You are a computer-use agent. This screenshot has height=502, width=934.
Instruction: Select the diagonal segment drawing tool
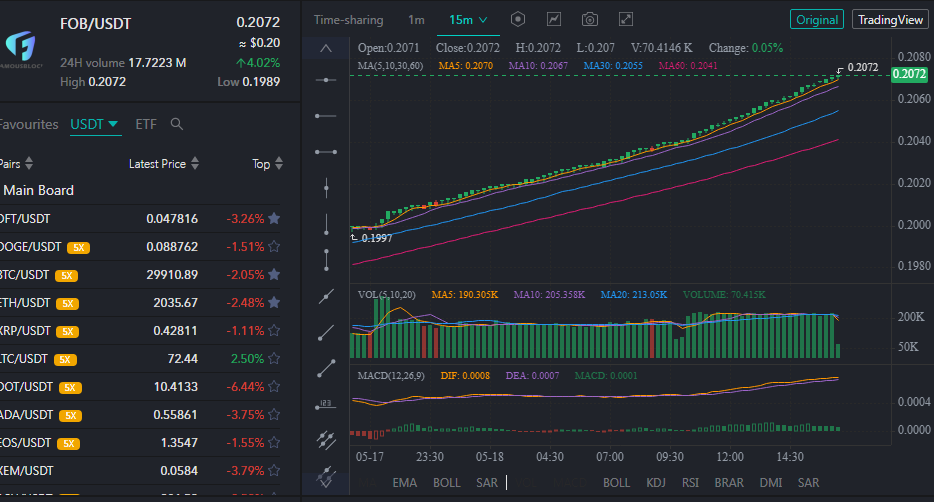tap(326, 369)
